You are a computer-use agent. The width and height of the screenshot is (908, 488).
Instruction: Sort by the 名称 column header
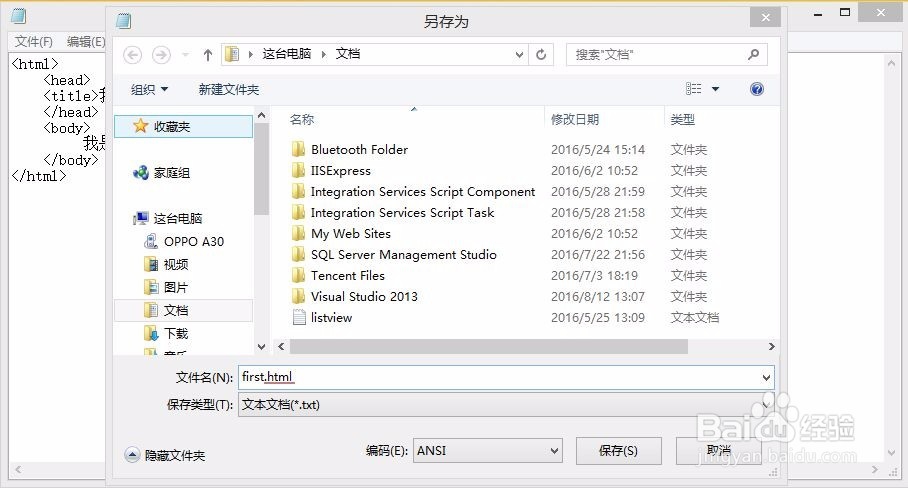tap(302, 119)
